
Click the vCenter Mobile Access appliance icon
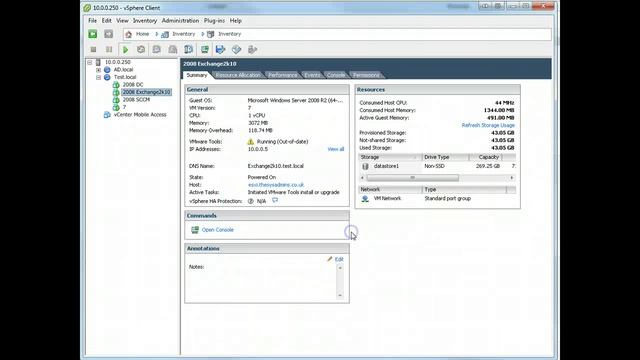click(x=107, y=115)
